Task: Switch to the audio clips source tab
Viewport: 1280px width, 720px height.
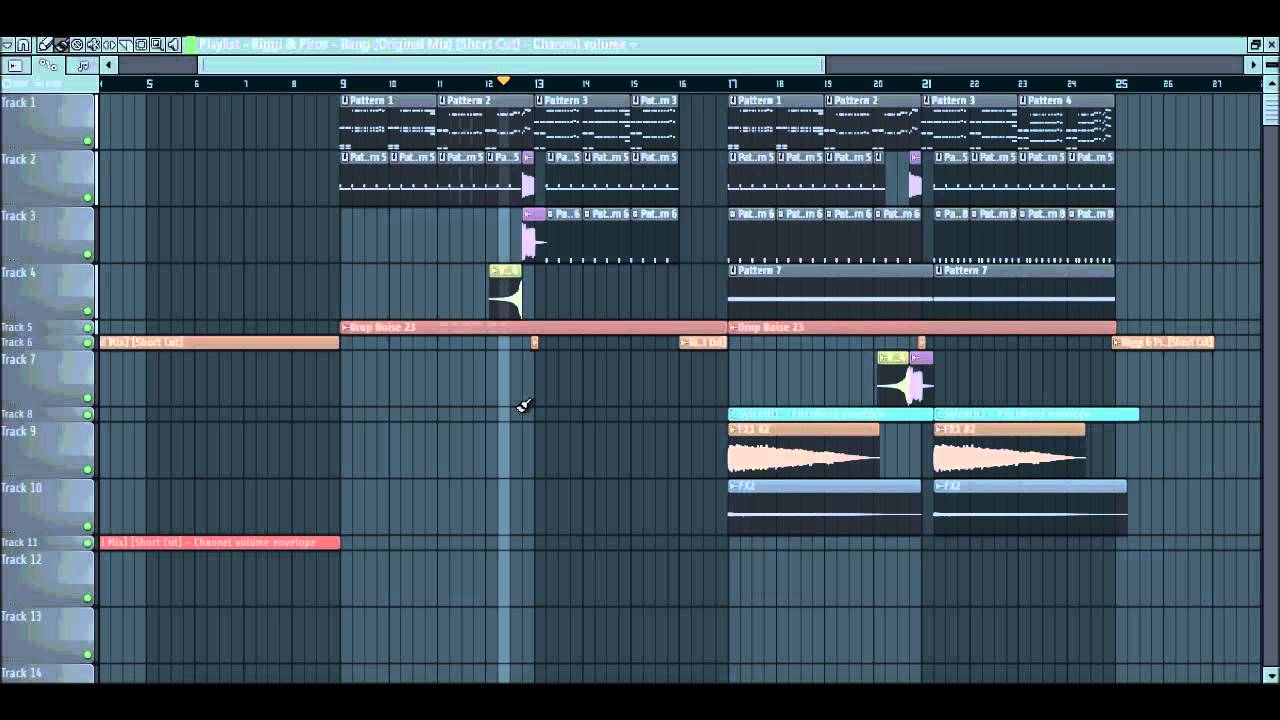Action: coord(15,65)
